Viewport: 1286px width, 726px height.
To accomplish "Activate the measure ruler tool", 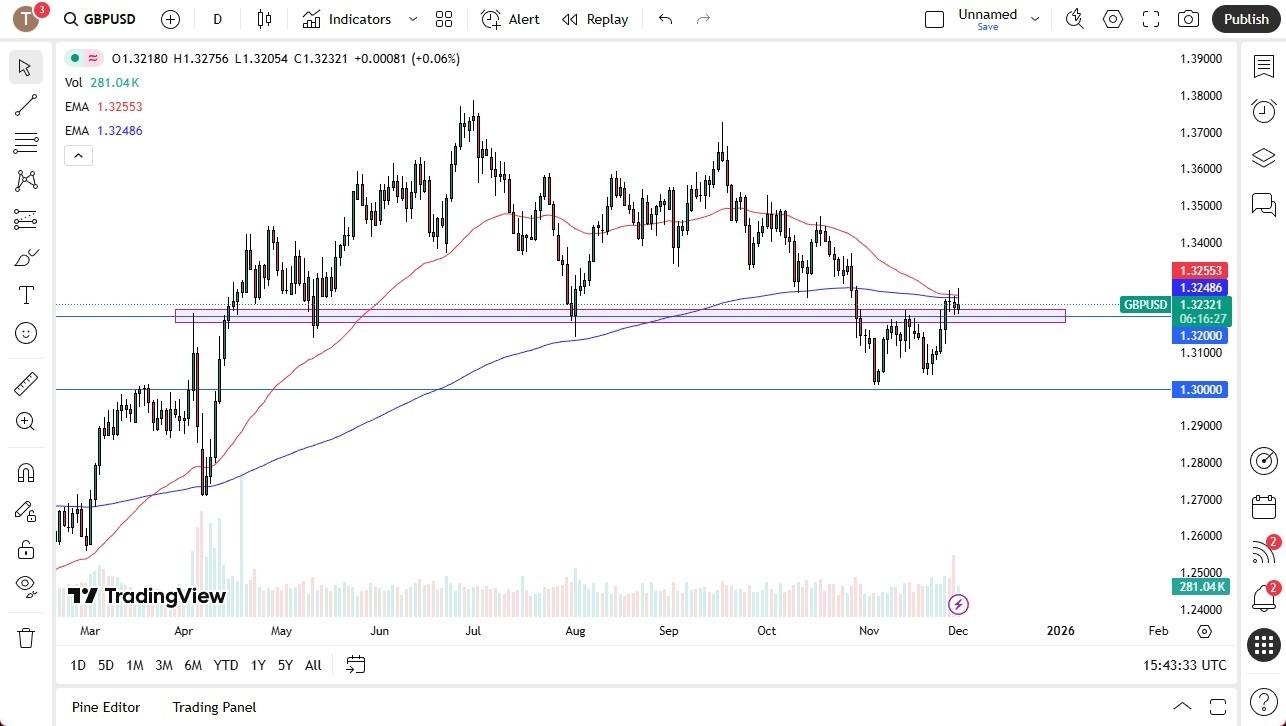I will pyautogui.click(x=25, y=384).
